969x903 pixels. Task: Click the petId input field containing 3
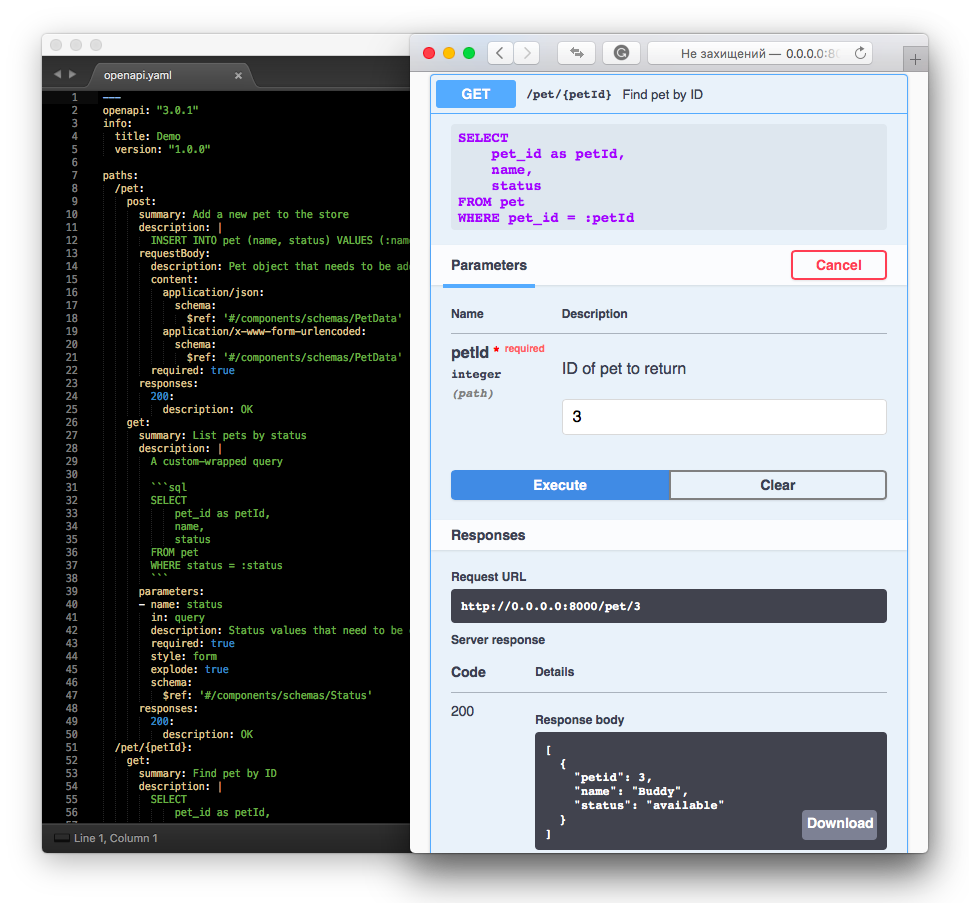click(x=724, y=417)
